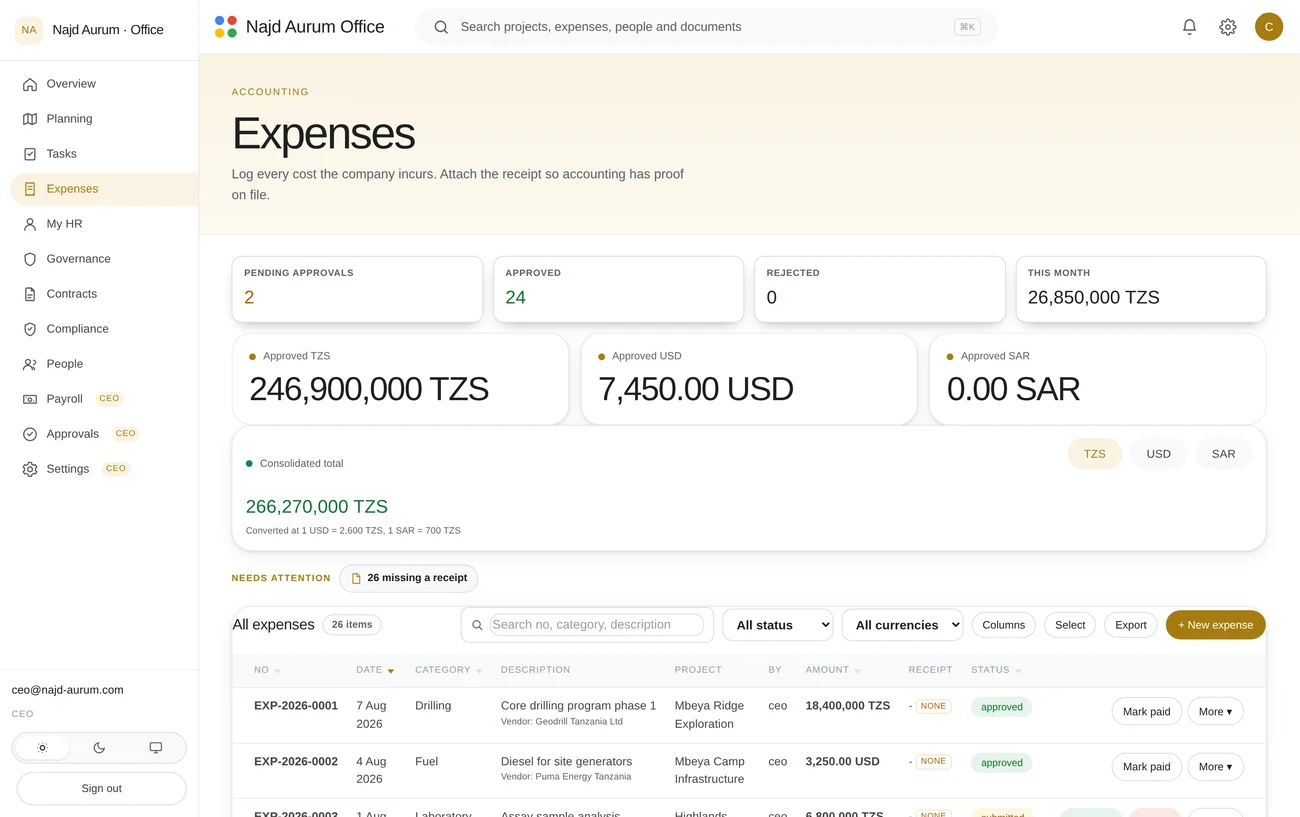Click the approved status of EXP-2026-0001
The height and width of the screenshot is (817, 1300).
(1001, 707)
